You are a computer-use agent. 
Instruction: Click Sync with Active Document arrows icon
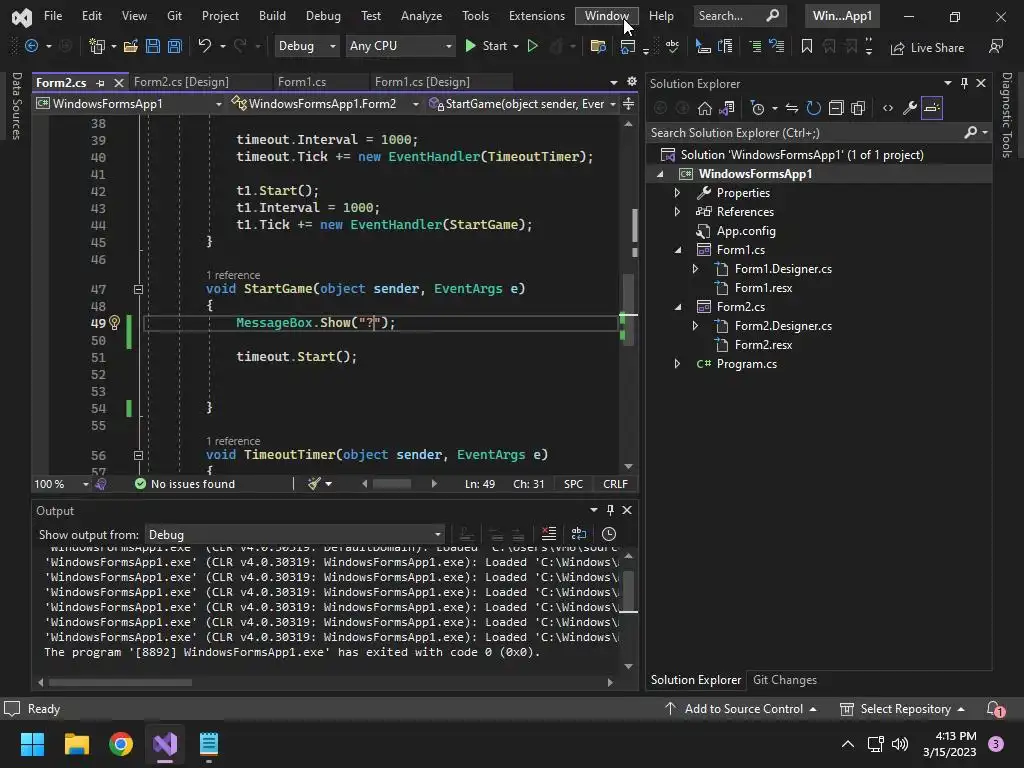(x=792, y=108)
